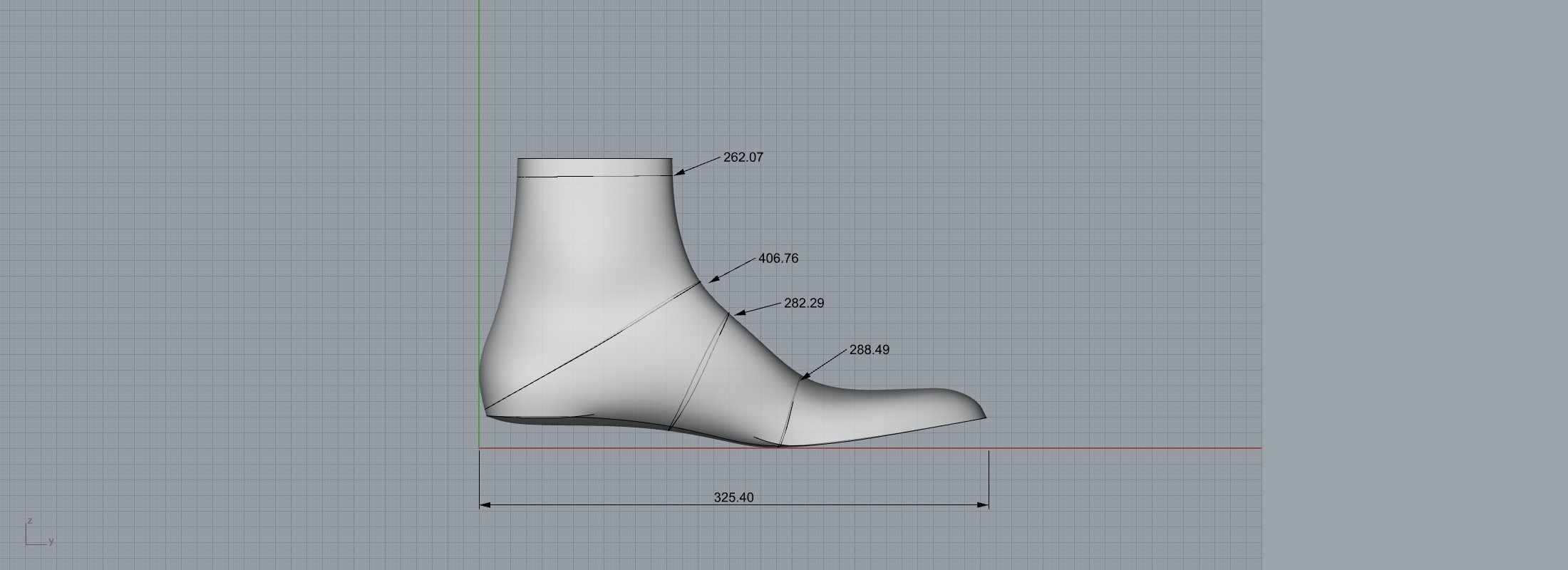Click the 282.29 measurement annotation
Viewport: 1568px width, 570px height.
click(x=803, y=304)
